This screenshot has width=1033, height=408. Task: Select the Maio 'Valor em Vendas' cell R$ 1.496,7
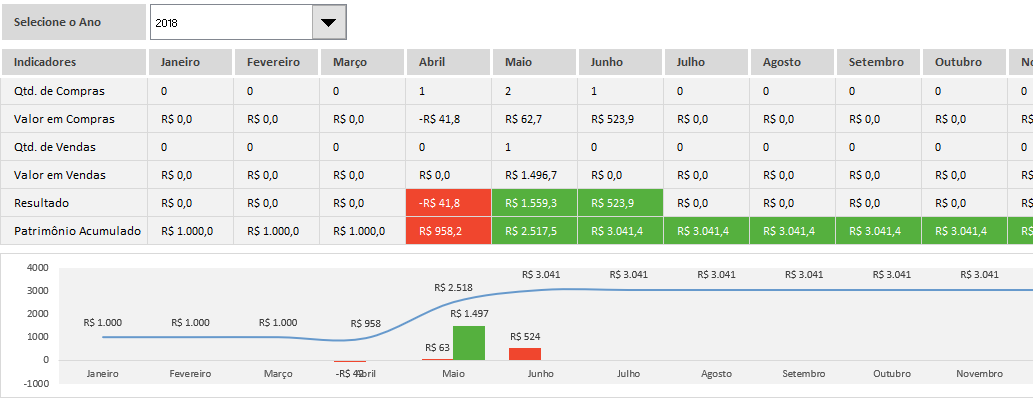(x=534, y=175)
